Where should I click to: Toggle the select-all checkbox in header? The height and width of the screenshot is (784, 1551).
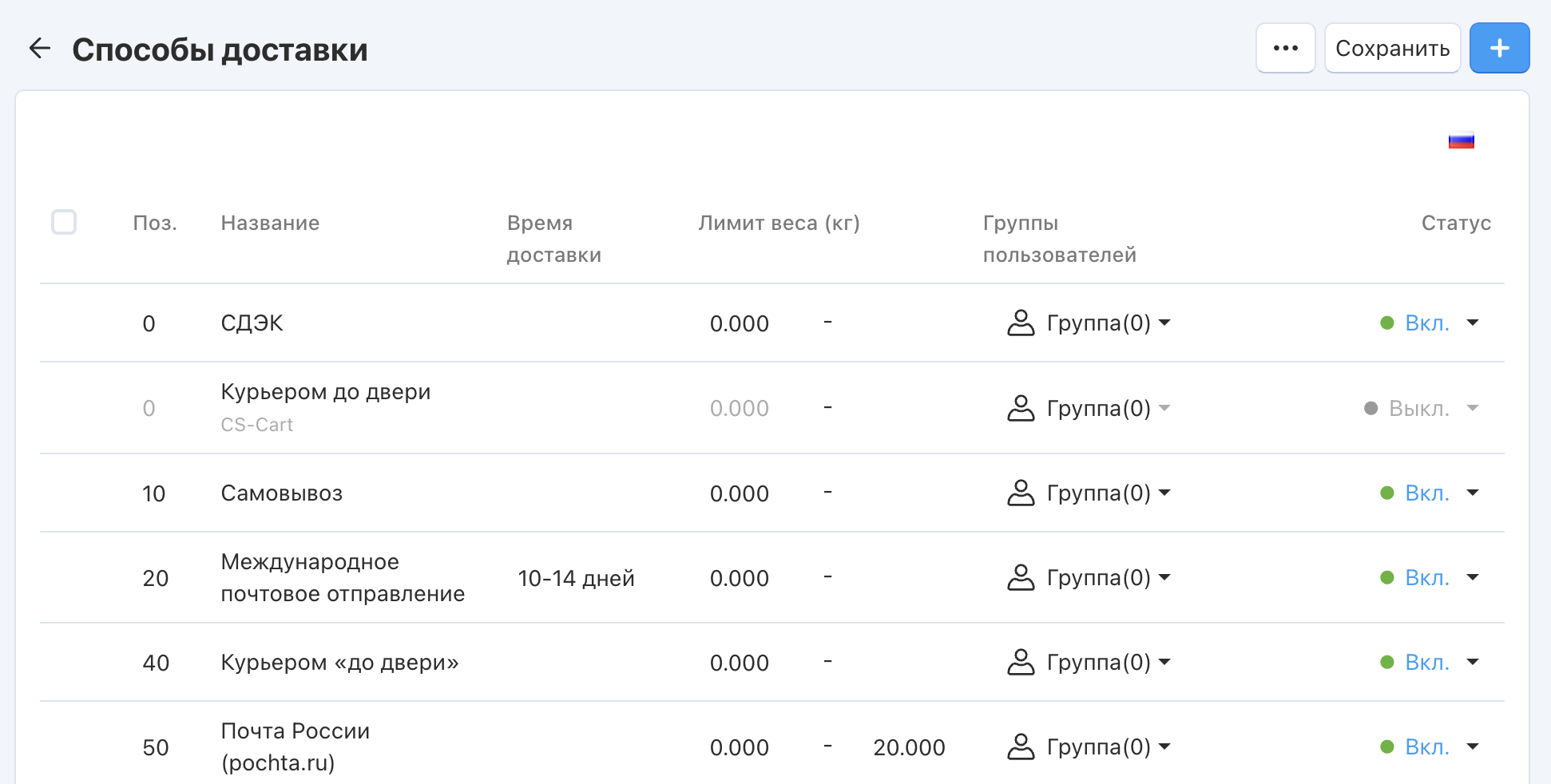coord(64,222)
